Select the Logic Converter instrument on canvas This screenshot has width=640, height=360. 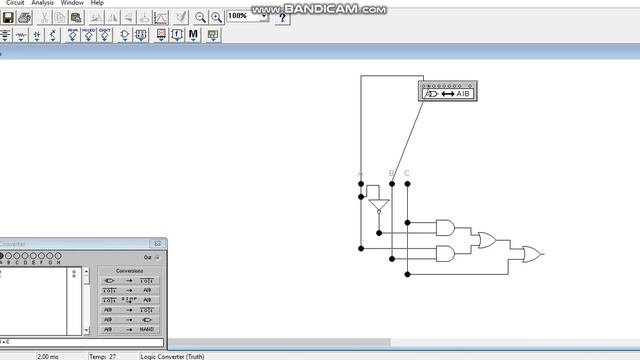coord(448,91)
